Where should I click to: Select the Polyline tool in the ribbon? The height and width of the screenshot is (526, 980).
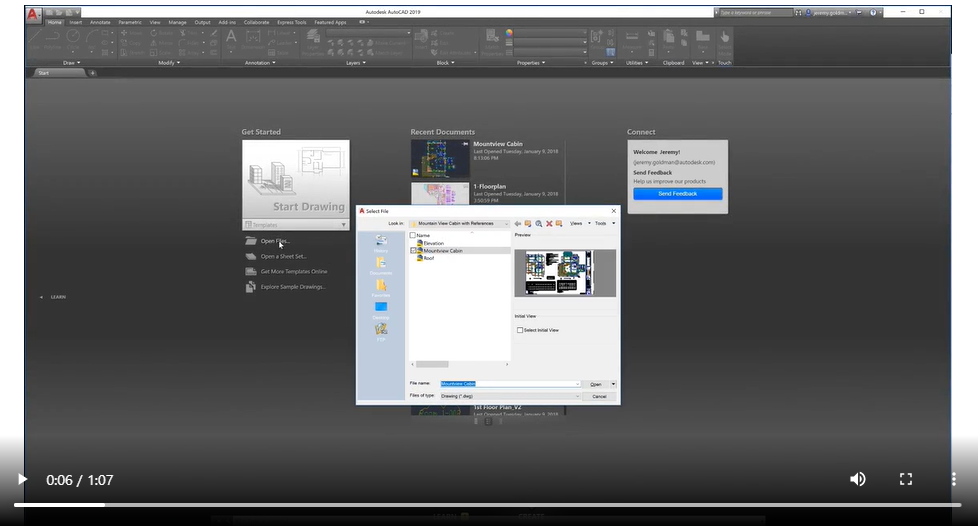53,39
